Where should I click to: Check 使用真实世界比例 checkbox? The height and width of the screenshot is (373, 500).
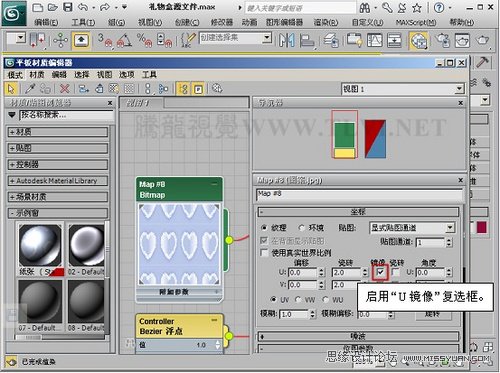(x=264, y=253)
